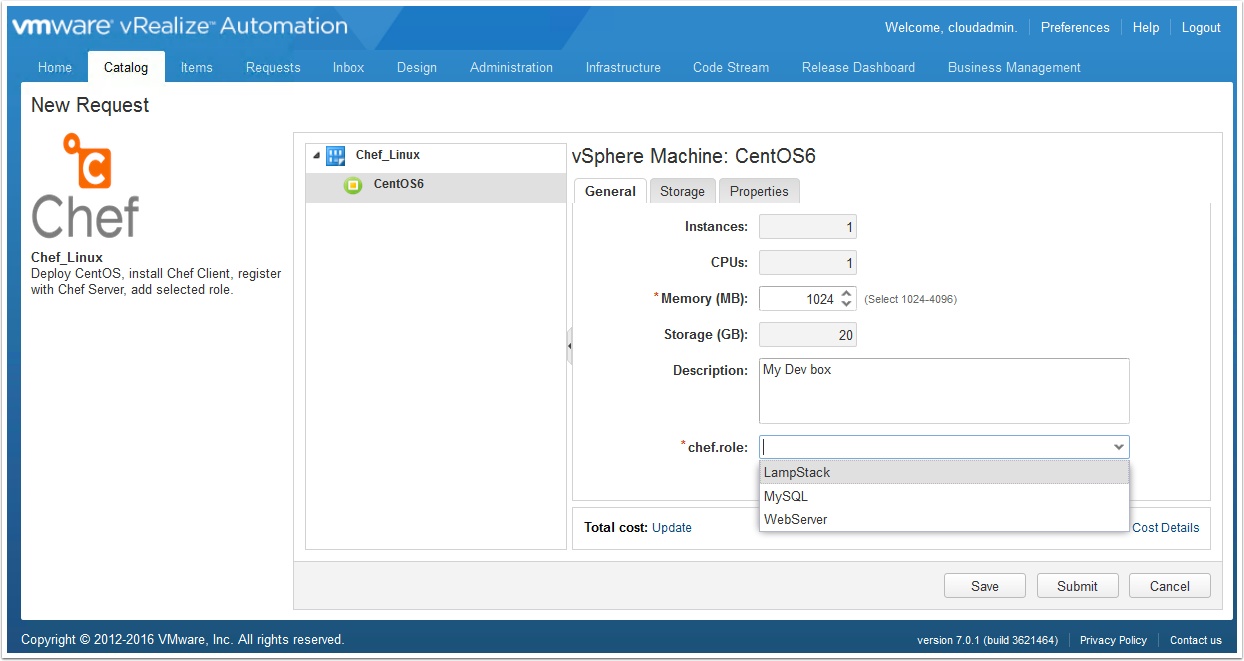
Task: Click the copyright VMware footer text
Action: point(182,639)
